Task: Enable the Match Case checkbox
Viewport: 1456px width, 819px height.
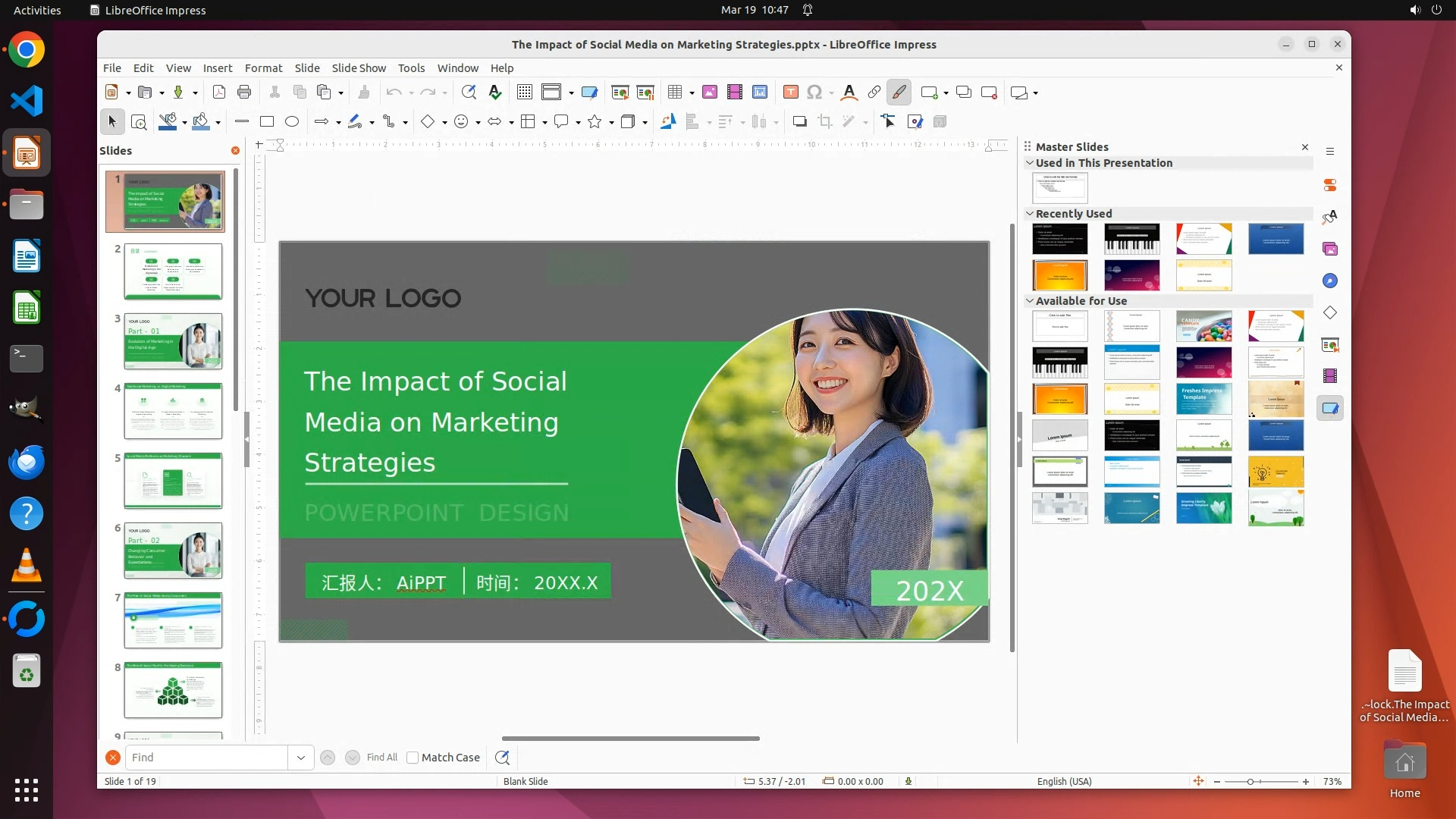Action: [413, 758]
